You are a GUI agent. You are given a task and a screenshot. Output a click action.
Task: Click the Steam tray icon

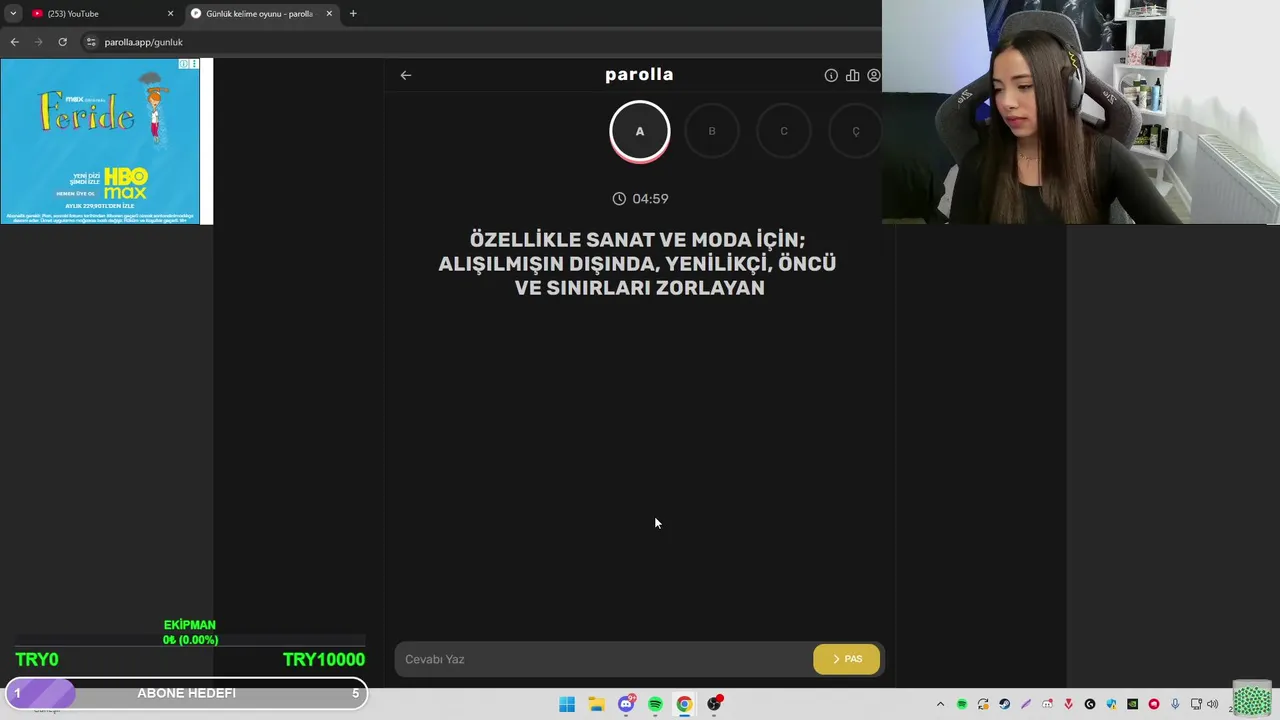[1004, 704]
